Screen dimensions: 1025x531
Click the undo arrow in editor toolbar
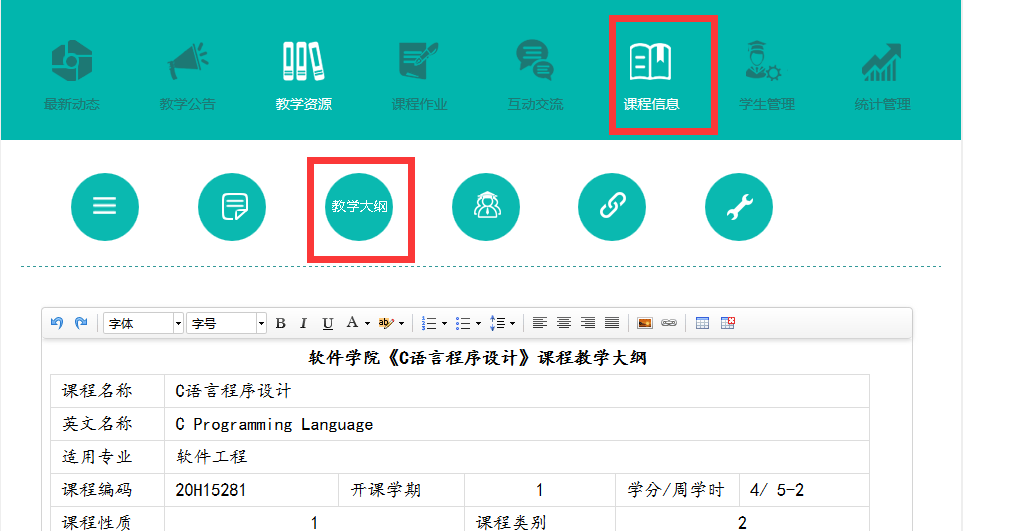click(57, 323)
